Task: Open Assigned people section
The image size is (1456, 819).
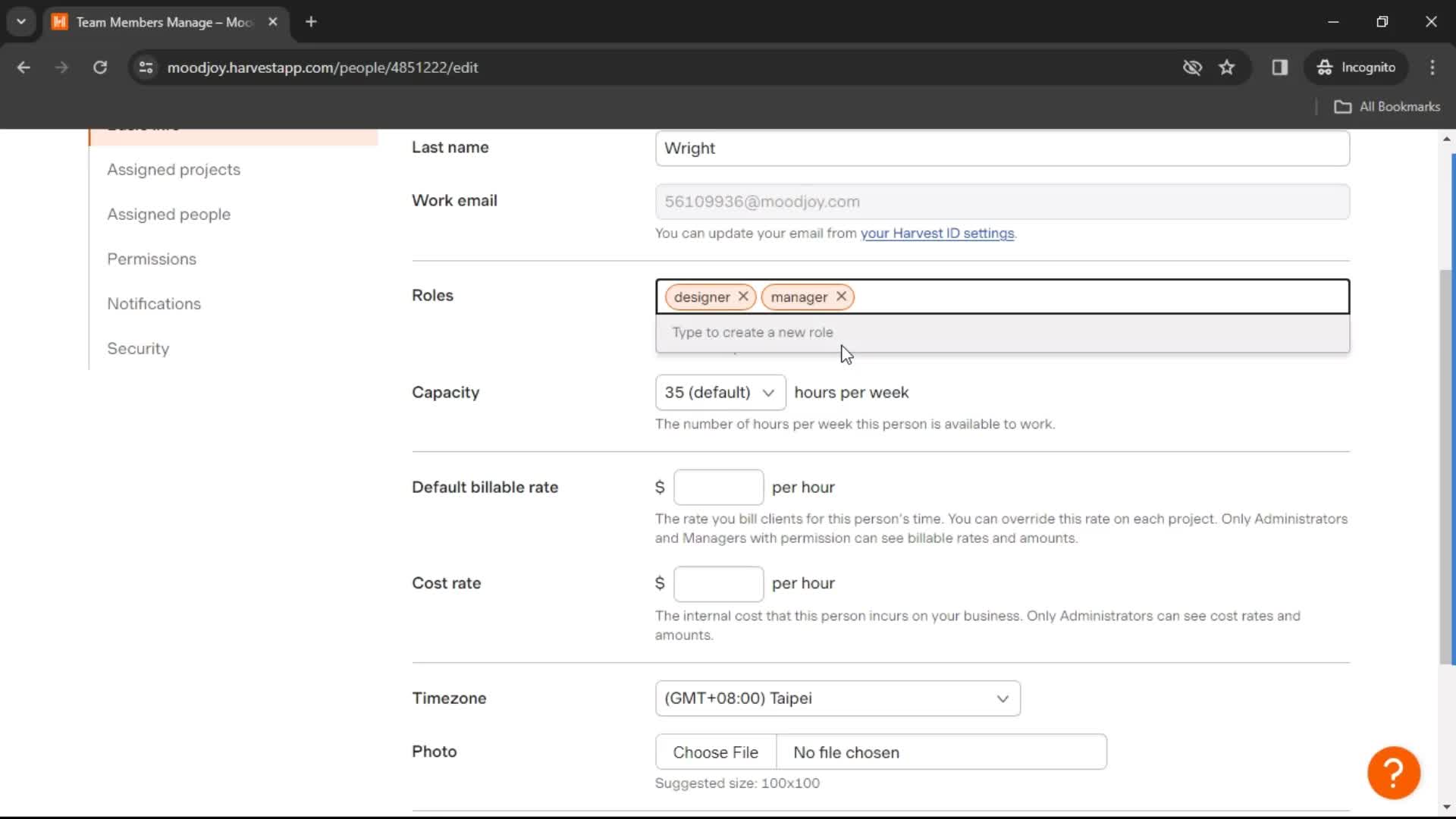Action: point(168,215)
